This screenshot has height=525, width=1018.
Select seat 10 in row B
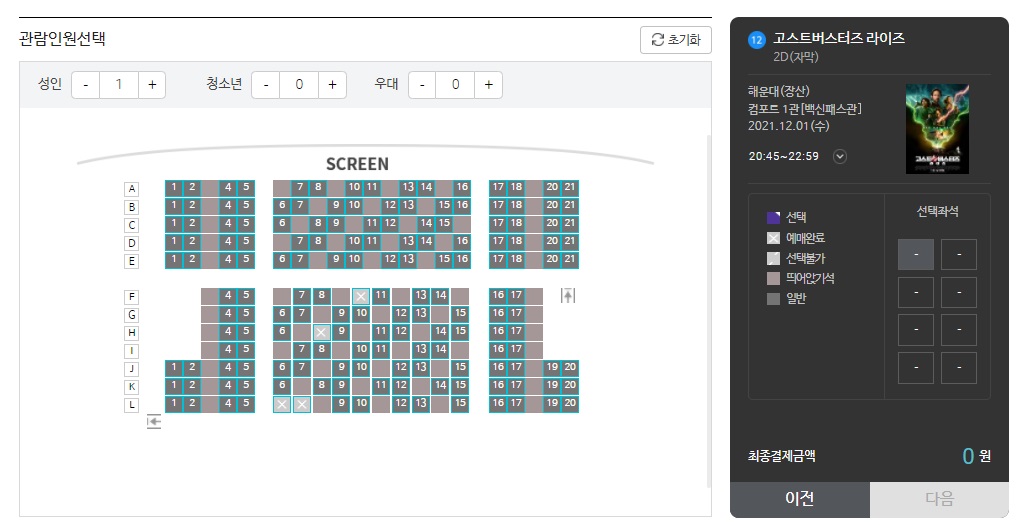tap(354, 205)
